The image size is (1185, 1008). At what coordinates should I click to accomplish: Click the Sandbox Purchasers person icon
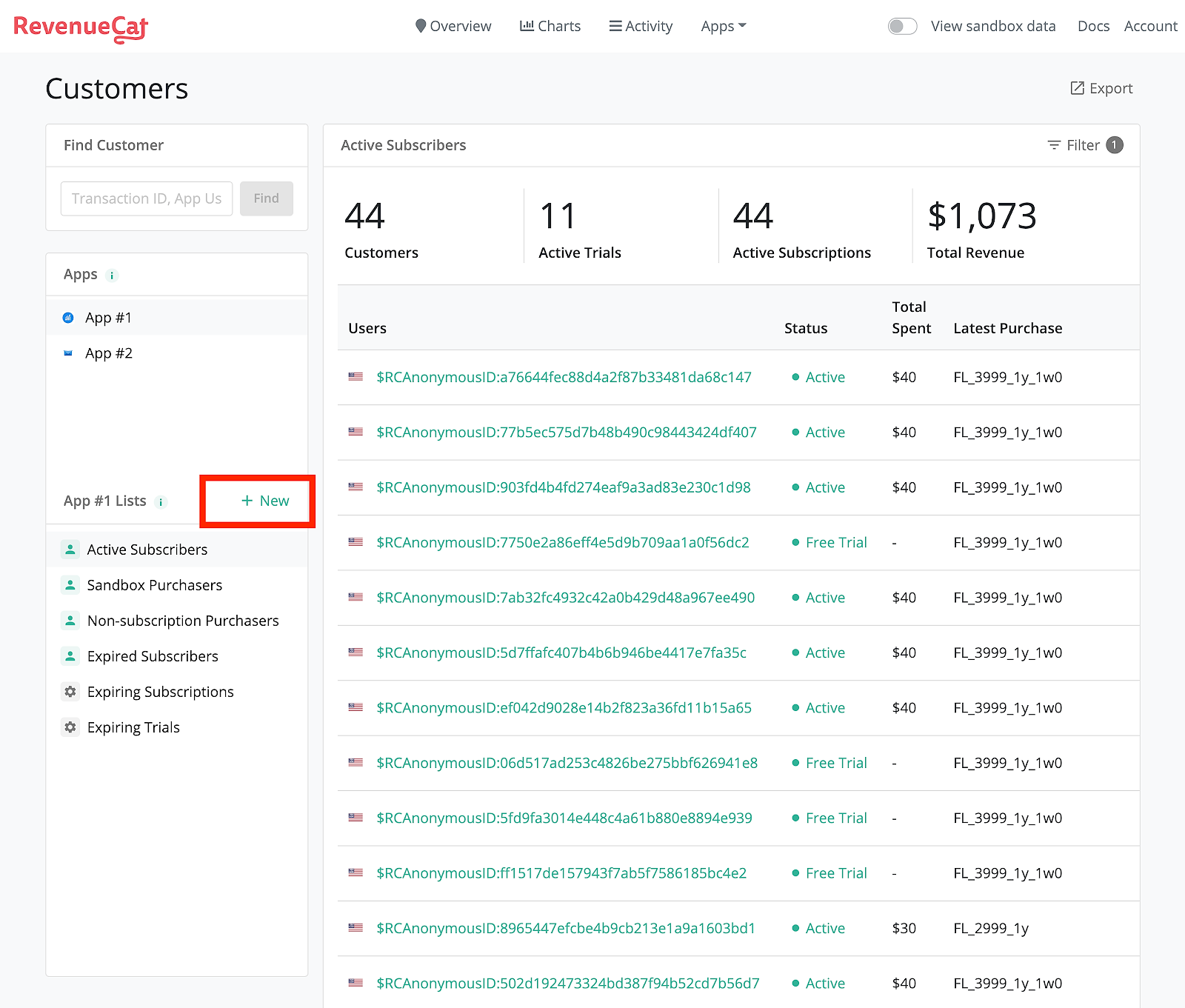[70, 585]
